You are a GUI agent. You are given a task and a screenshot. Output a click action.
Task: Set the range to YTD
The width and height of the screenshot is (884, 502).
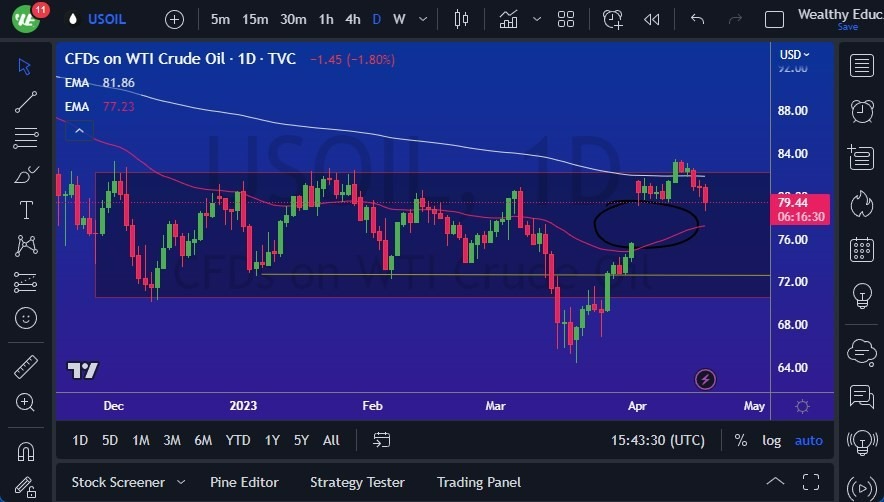(x=238, y=440)
